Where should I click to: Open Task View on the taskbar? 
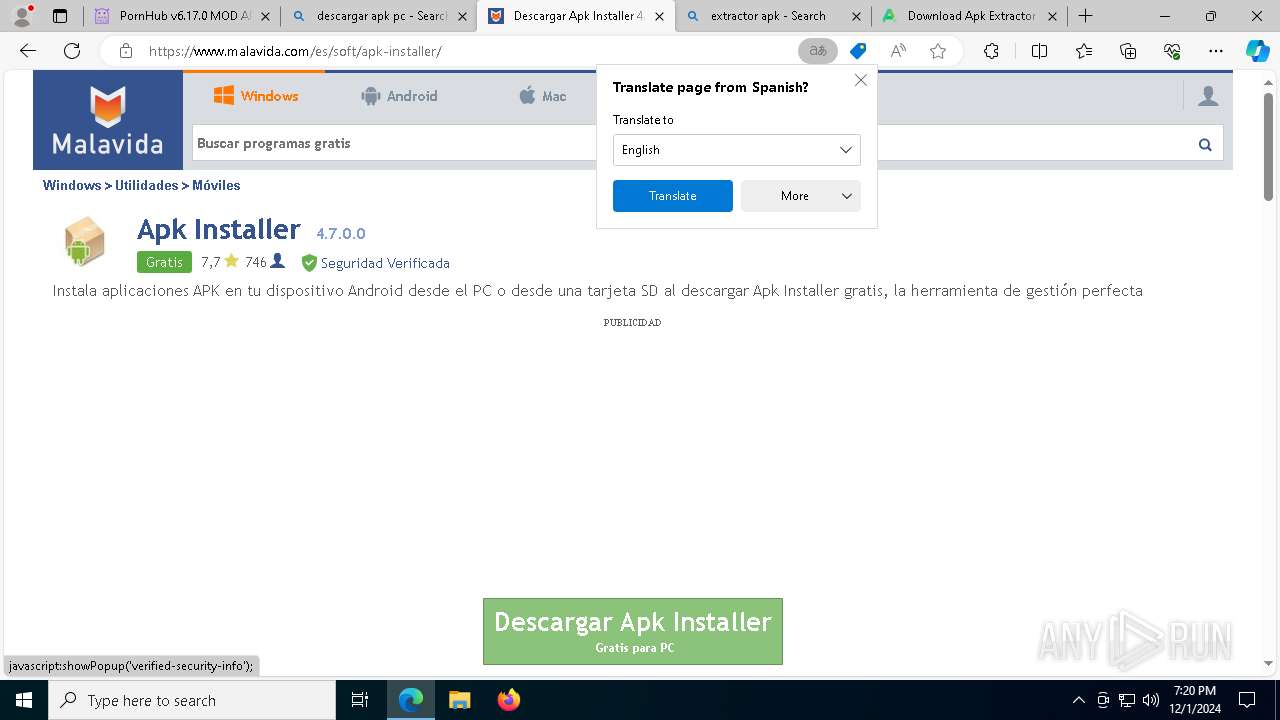(x=360, y=700)
